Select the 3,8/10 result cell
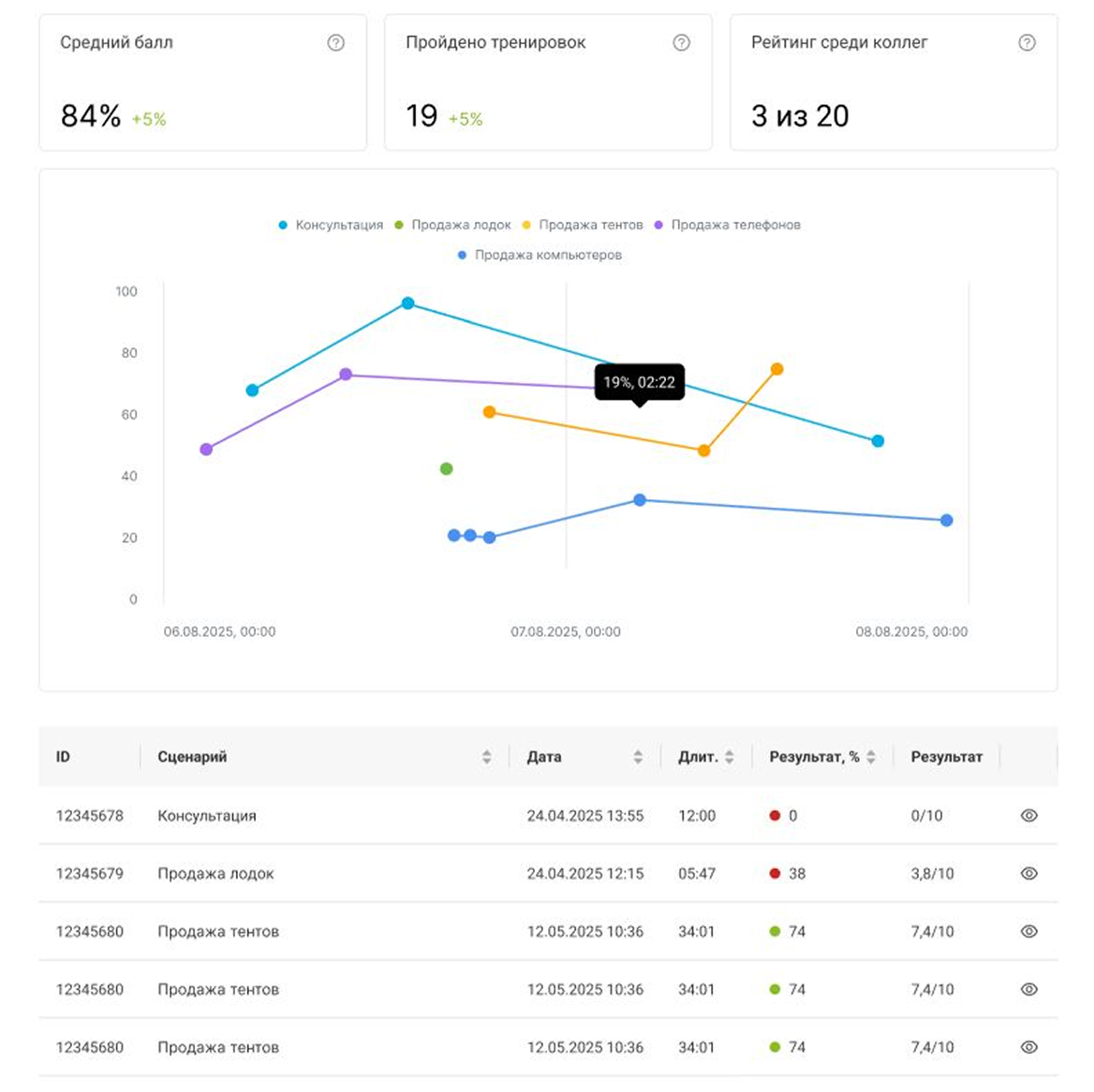The image size is (1094, 1092). (x=931, y=874)
